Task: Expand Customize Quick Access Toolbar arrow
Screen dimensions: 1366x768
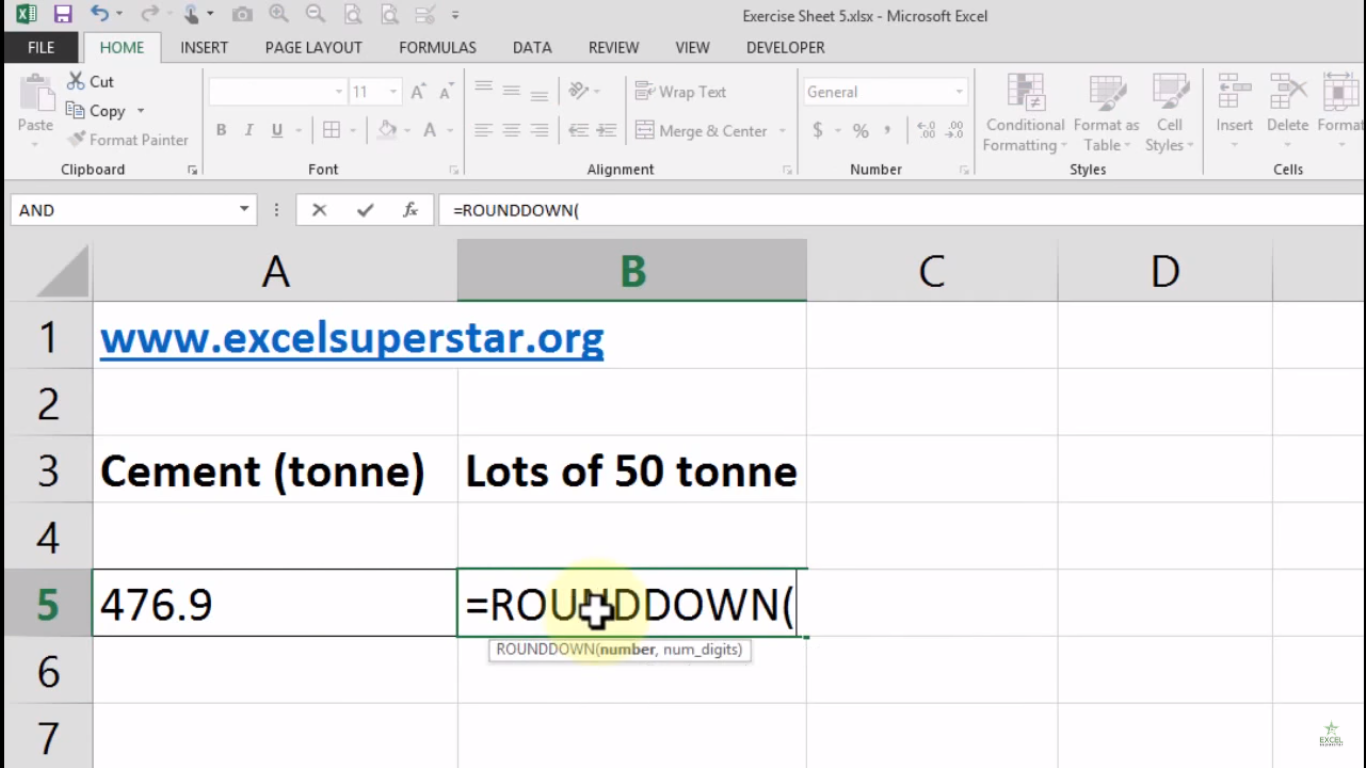Action: click(x=455, y=15)
